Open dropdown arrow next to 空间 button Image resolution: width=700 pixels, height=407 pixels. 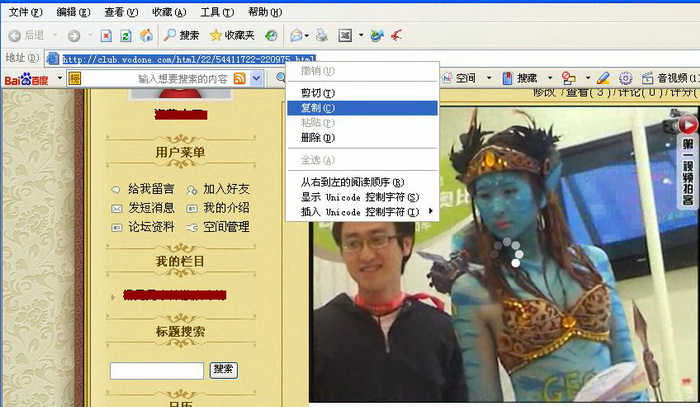coord(489,78)
